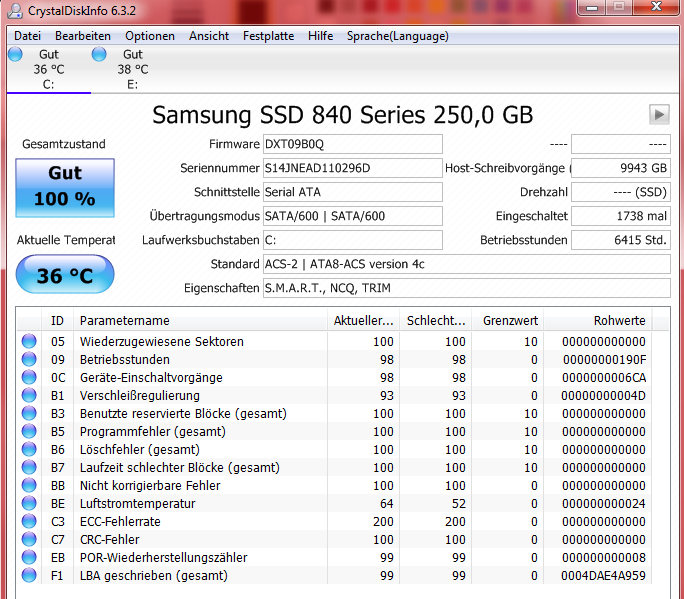Viewport: 684px width, 599px height.
Task: Select the Wiederzugewiesene Sektoren parameter name
Action: pos(162,341)
